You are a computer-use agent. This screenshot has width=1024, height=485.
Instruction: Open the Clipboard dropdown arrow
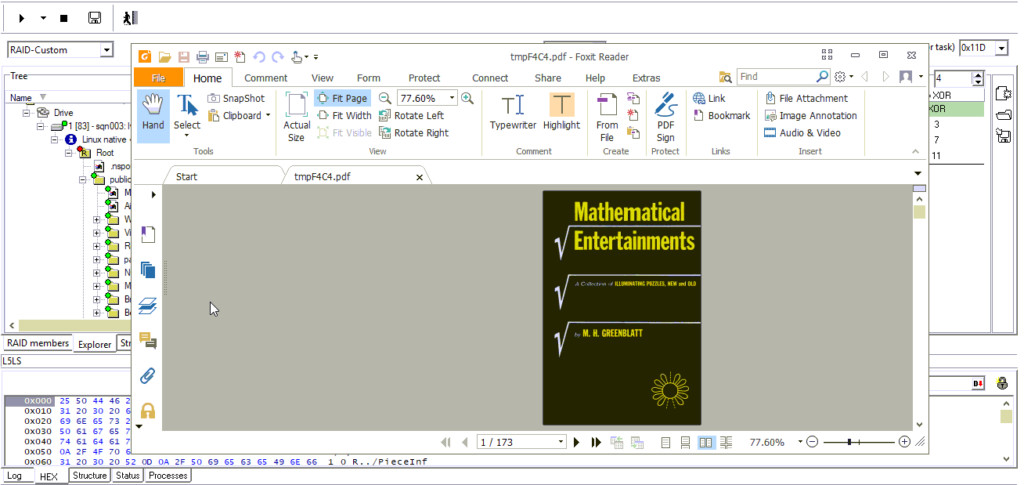click(x=268, y=116)
